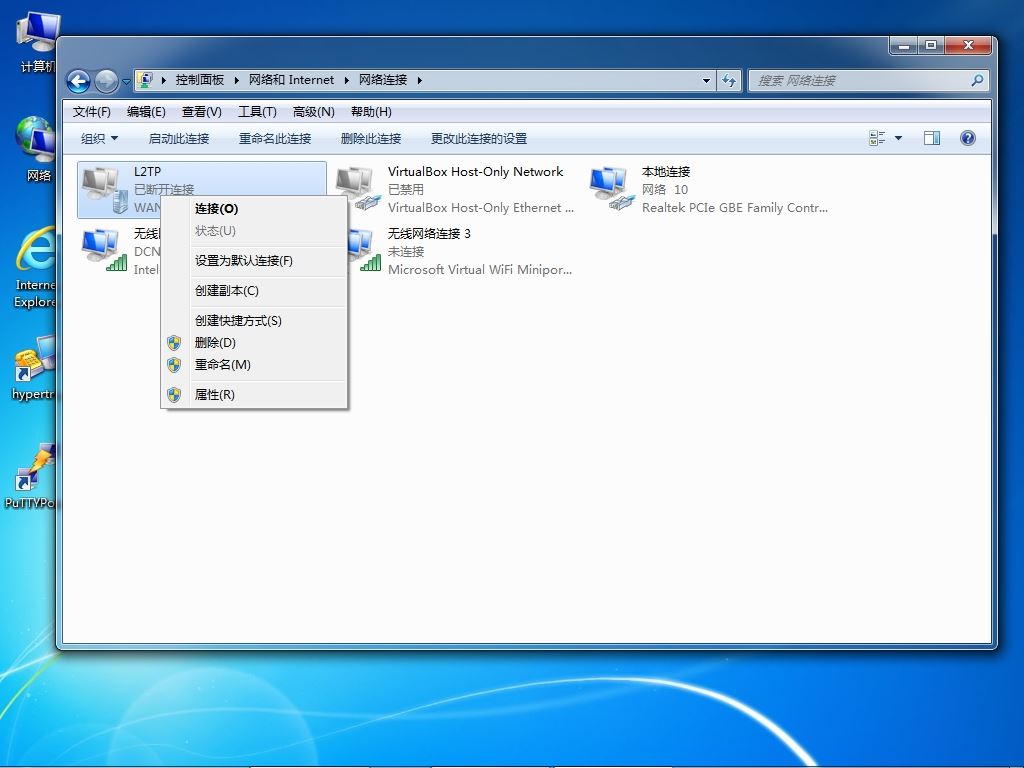1024x768 pixels.
Task: Select the 无线网络连接 3 adapter icon
Action: tap(365, 251)
